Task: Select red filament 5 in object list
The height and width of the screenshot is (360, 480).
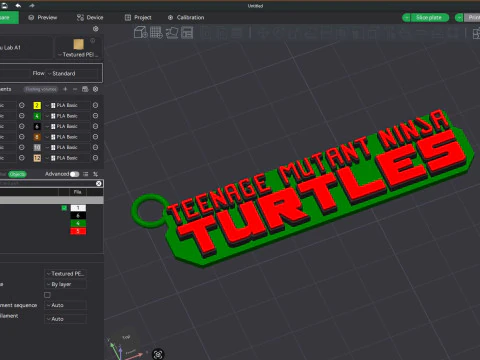Action: (x=78, y=231)
